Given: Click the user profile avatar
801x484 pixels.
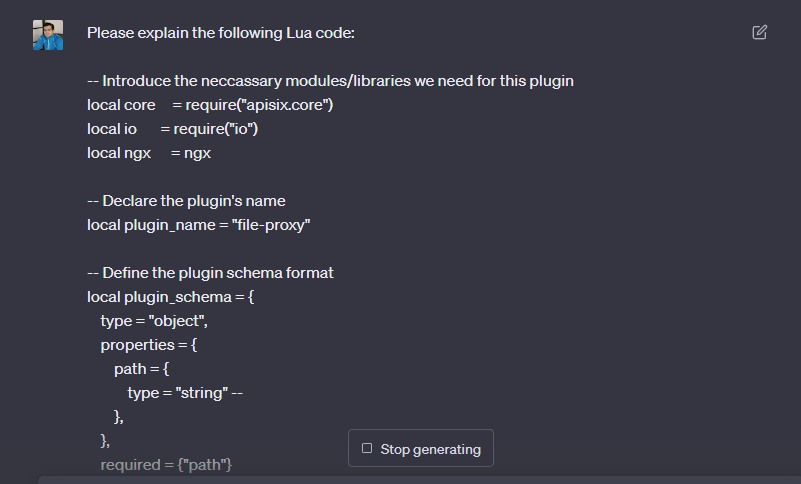Looking at the screenshot, I should click(48, 34).
